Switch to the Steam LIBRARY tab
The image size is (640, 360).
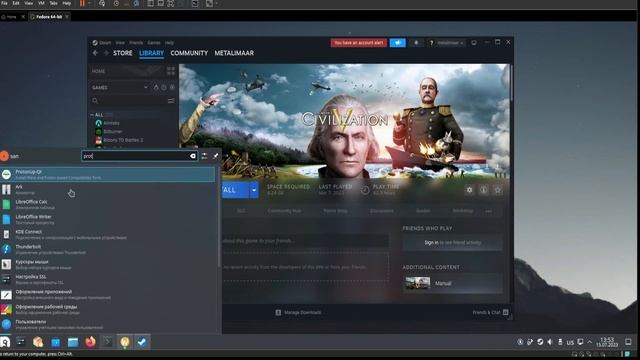click(x=151, y=53)
